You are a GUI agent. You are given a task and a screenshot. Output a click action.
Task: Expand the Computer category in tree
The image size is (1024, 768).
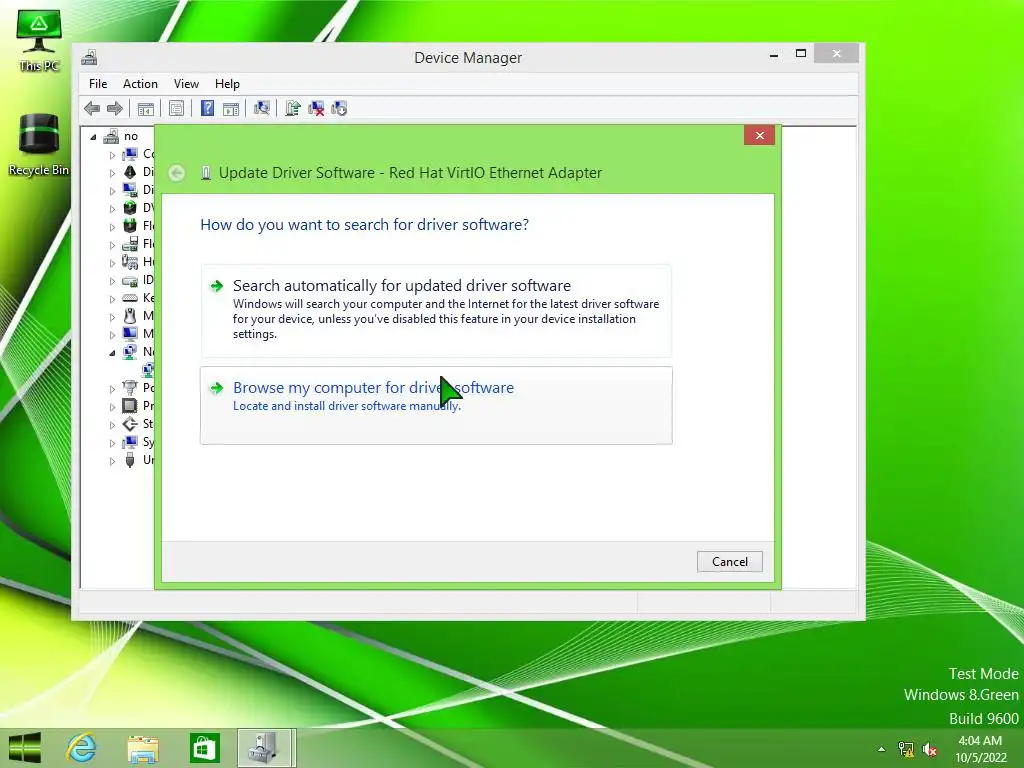click(112, 155)
